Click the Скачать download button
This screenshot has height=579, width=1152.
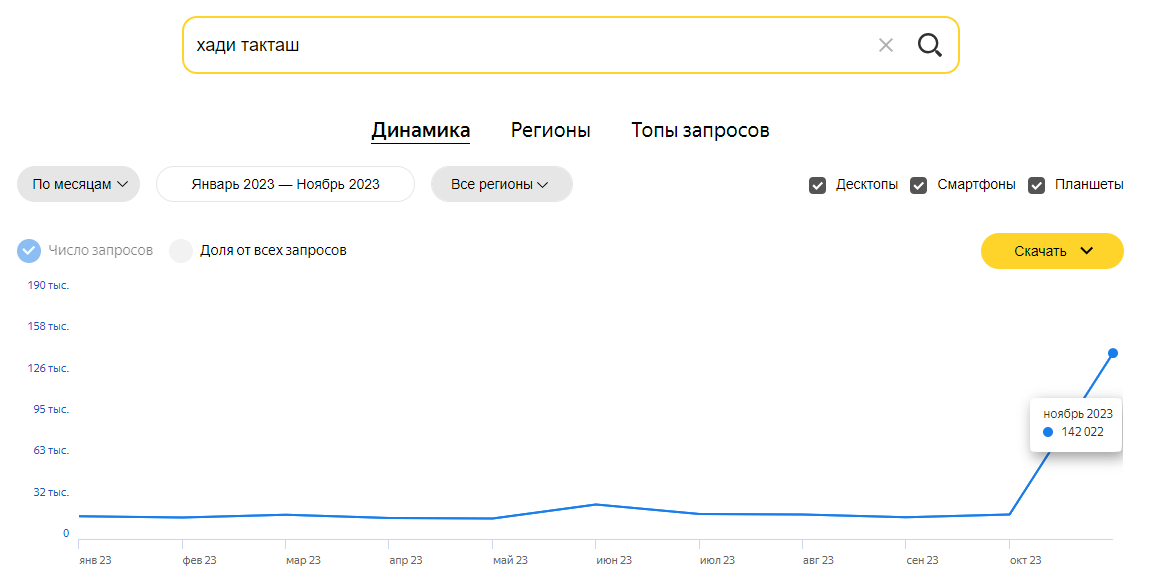(x=1052, y=251)
